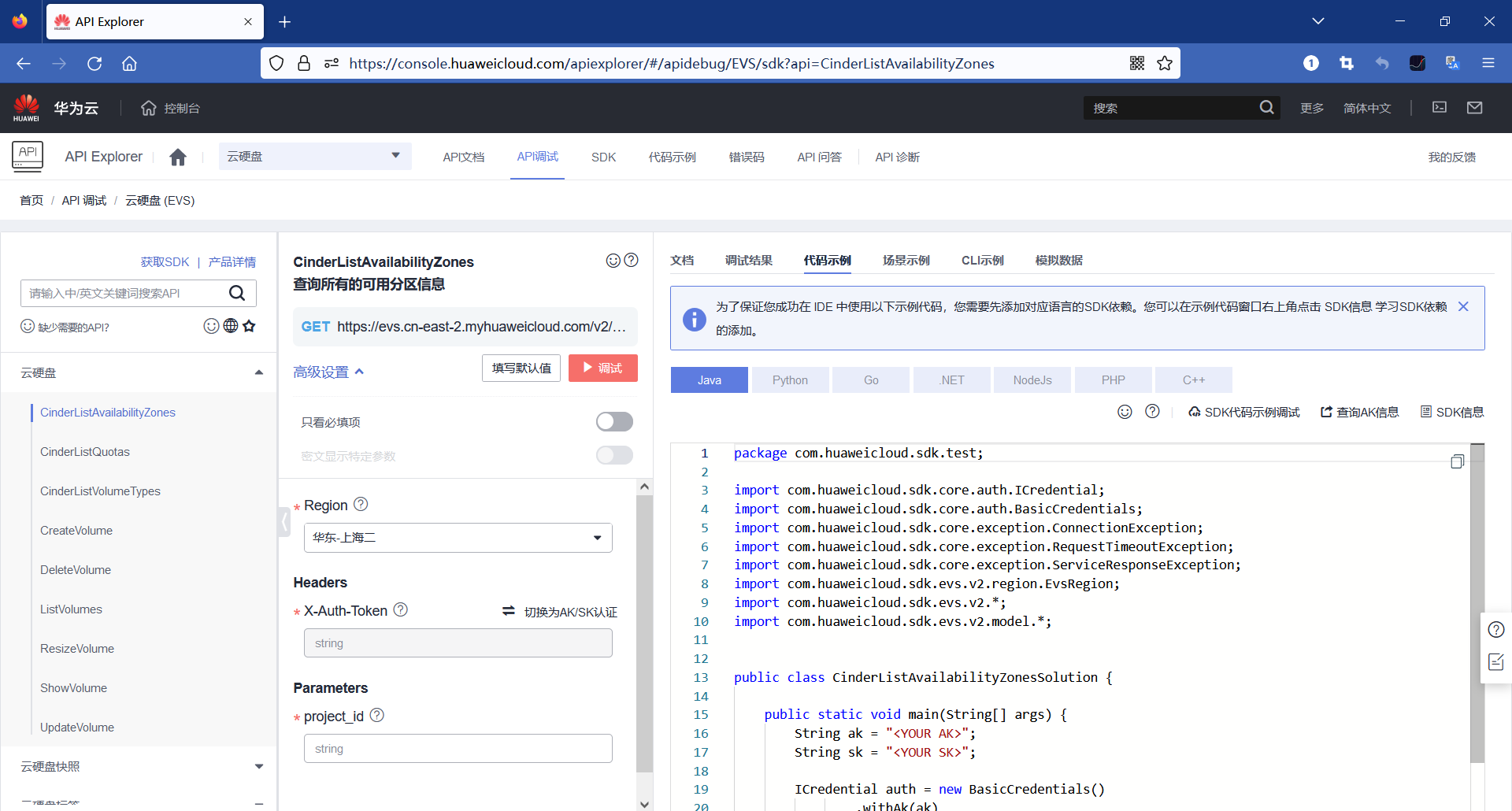Screen dimensions: 1512x811
Task: Click the QR code icon in address bar
Action: [1137, 63]
